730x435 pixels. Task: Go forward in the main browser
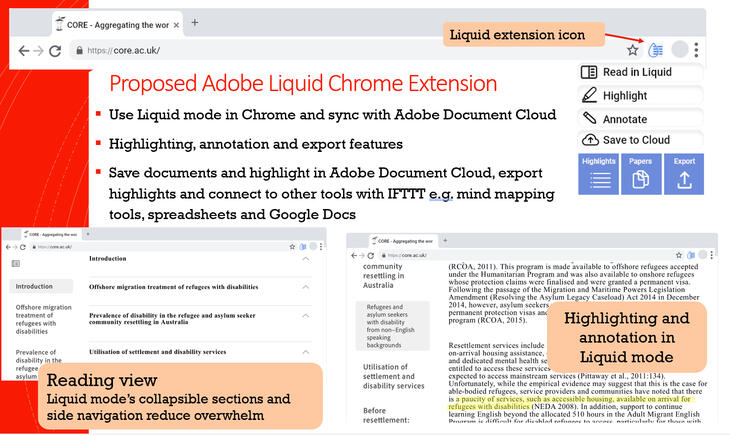pyautogui.click(x=39, y=51)
